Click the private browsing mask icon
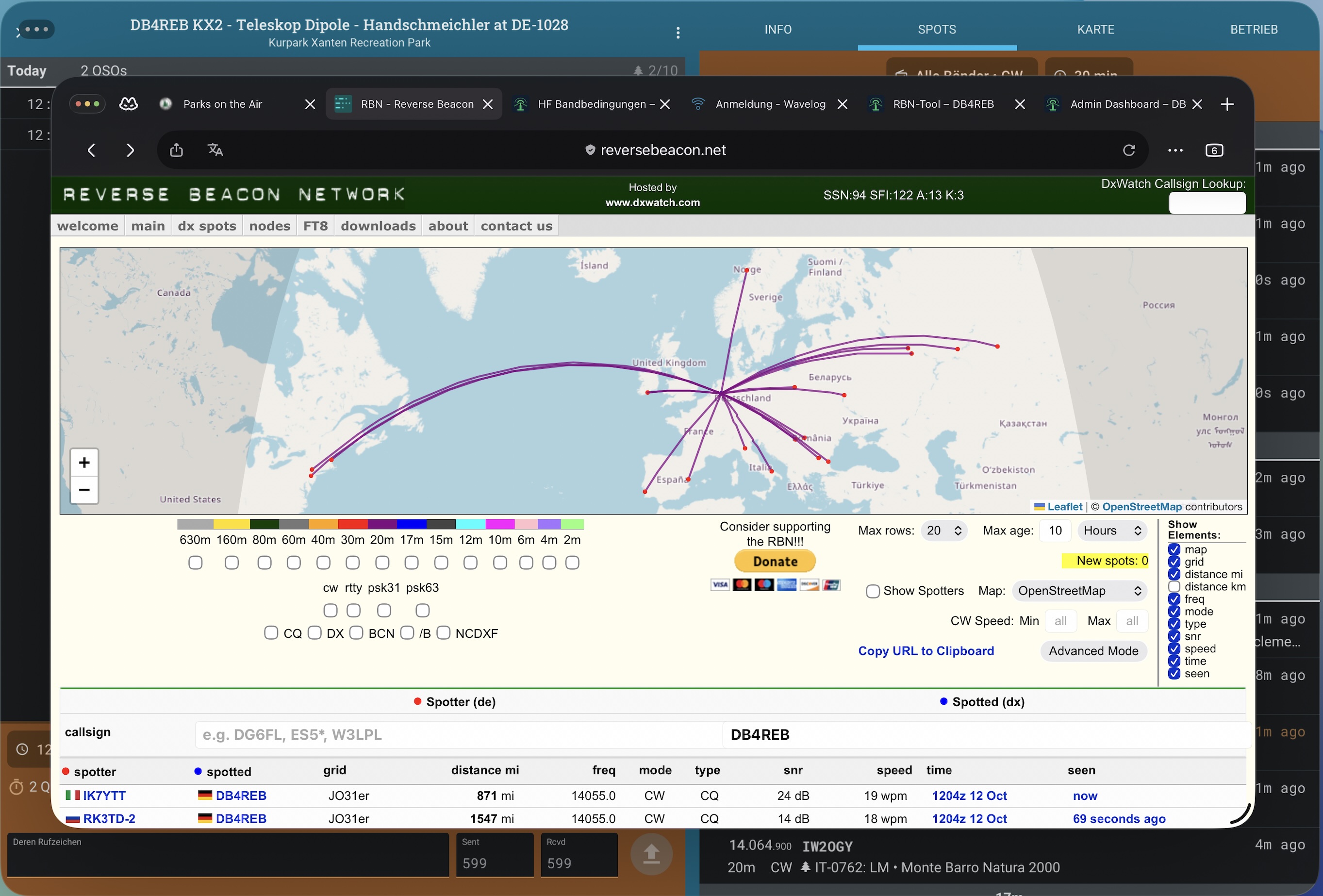1323x896 pixels. click(129, 103)
